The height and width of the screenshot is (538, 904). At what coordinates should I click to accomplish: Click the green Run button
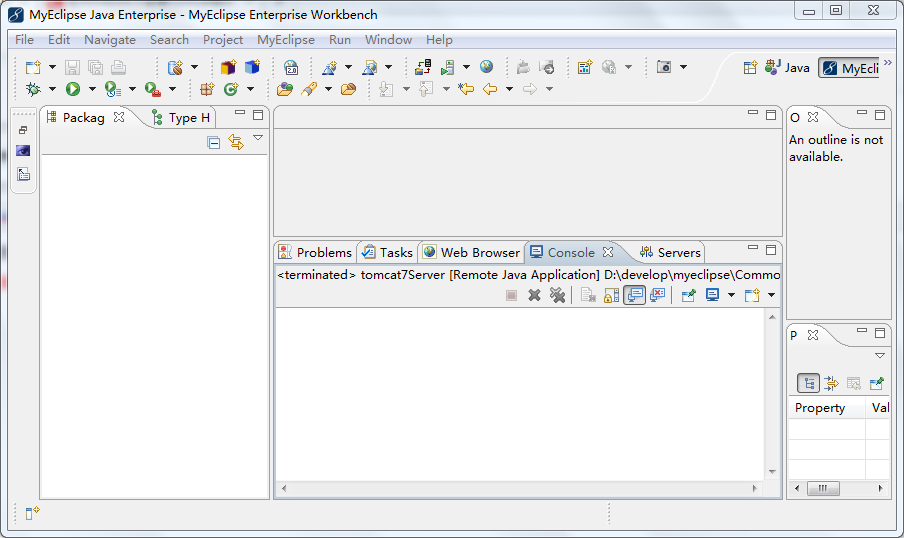[73, 89]
